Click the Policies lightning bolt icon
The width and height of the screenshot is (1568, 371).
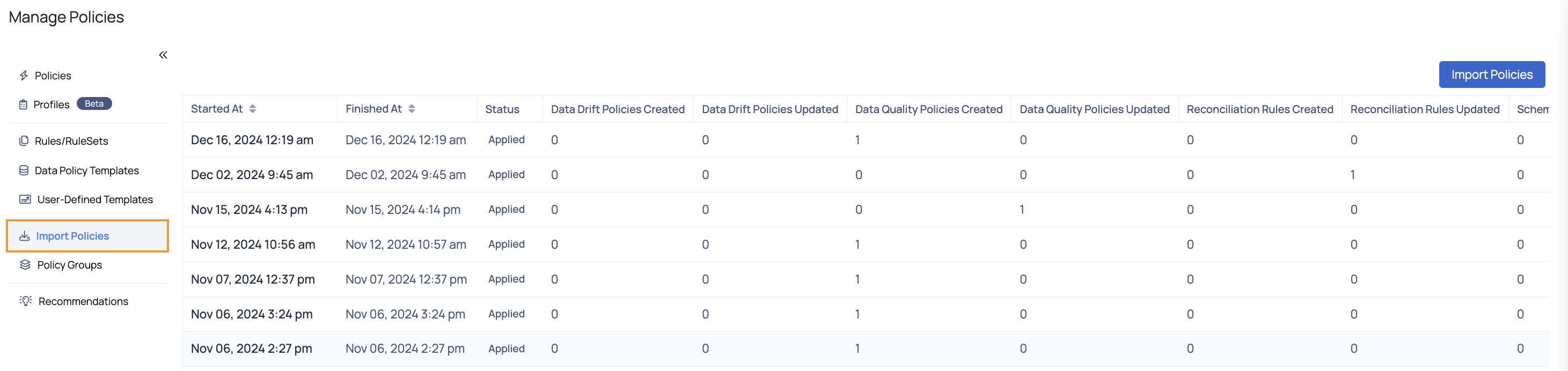tap(24, 76)
